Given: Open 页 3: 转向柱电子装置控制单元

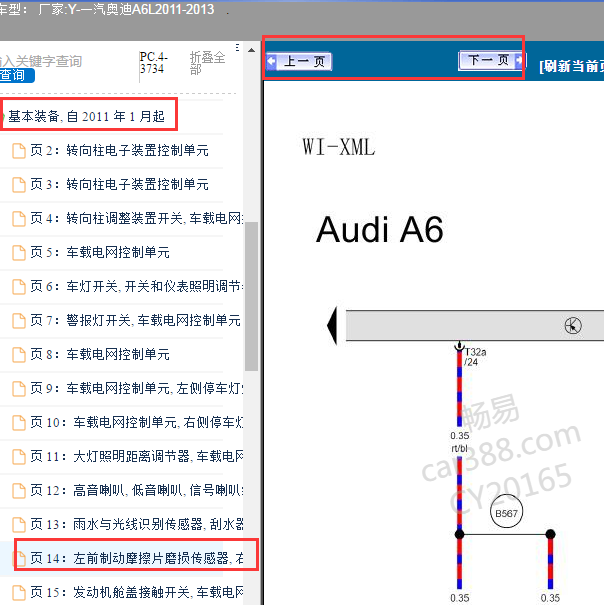Looking at the screenshot, I should click(x=120, y=184).
